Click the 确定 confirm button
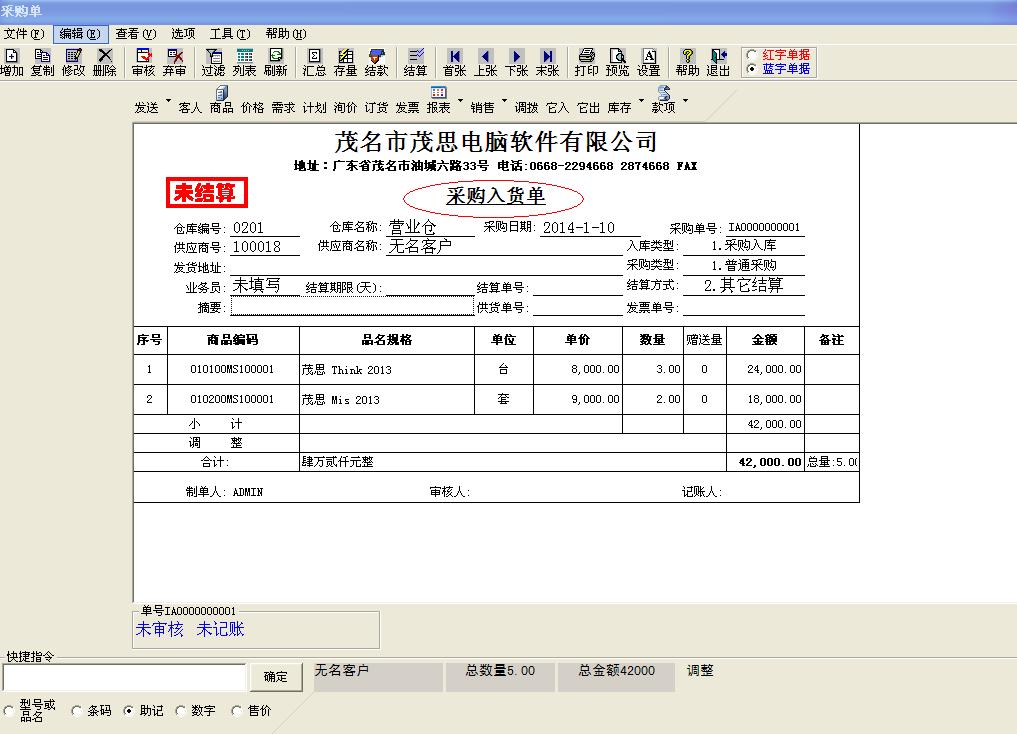1017x734 pixels. [x=276, y=677]
